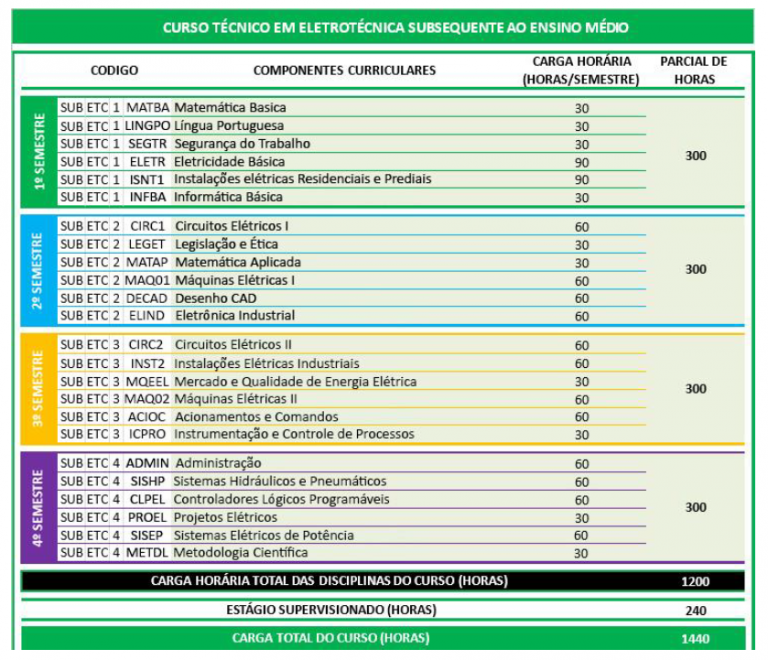Screen dimensions: 768x660
Task: Select the CARGA HORÁRIA column header
Action: pos(580,71)
